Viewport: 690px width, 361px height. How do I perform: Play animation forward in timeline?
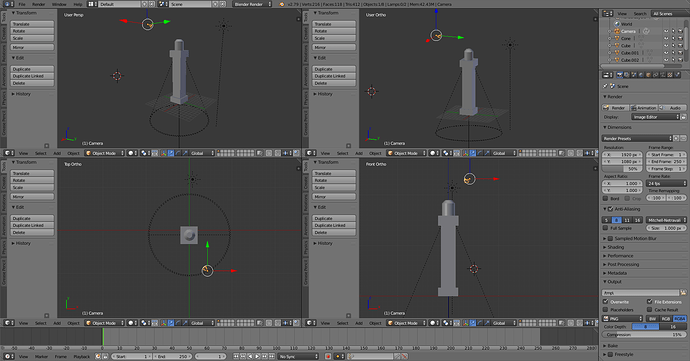tap(258, 356)
